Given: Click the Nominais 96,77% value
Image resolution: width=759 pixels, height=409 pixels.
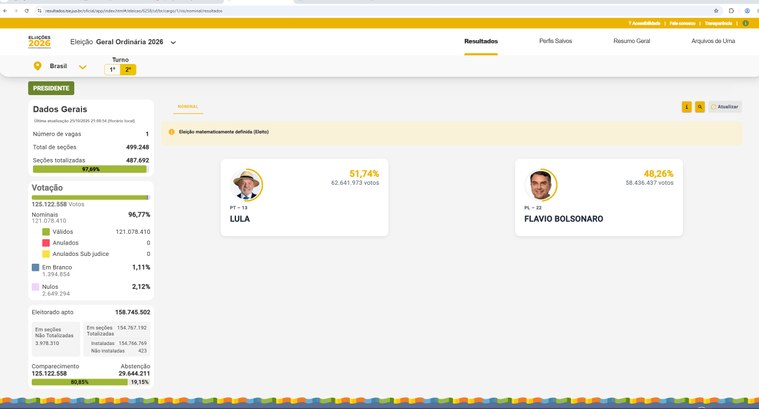Looking at the screenshot, I should pyautogui.click(x=139, y=214).
